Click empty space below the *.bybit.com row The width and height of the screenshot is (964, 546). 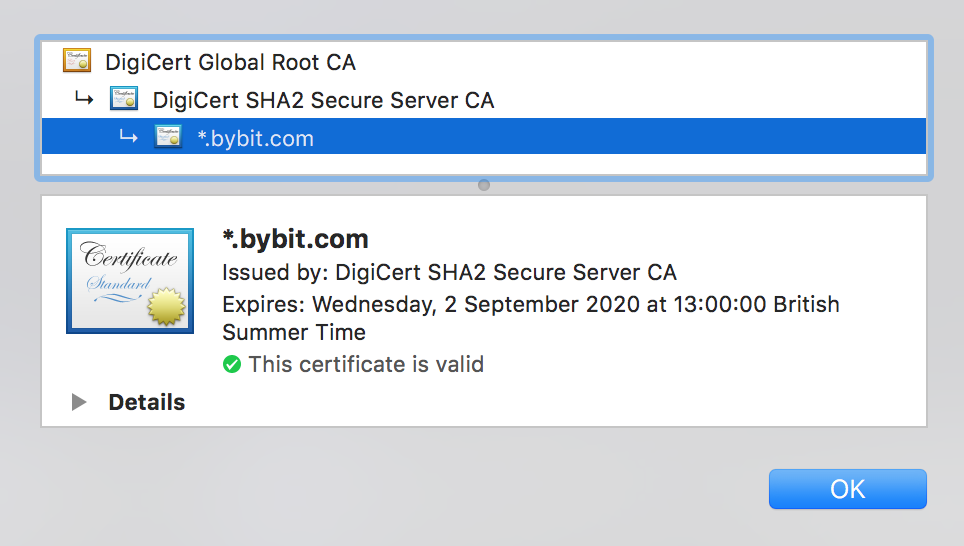484,164
